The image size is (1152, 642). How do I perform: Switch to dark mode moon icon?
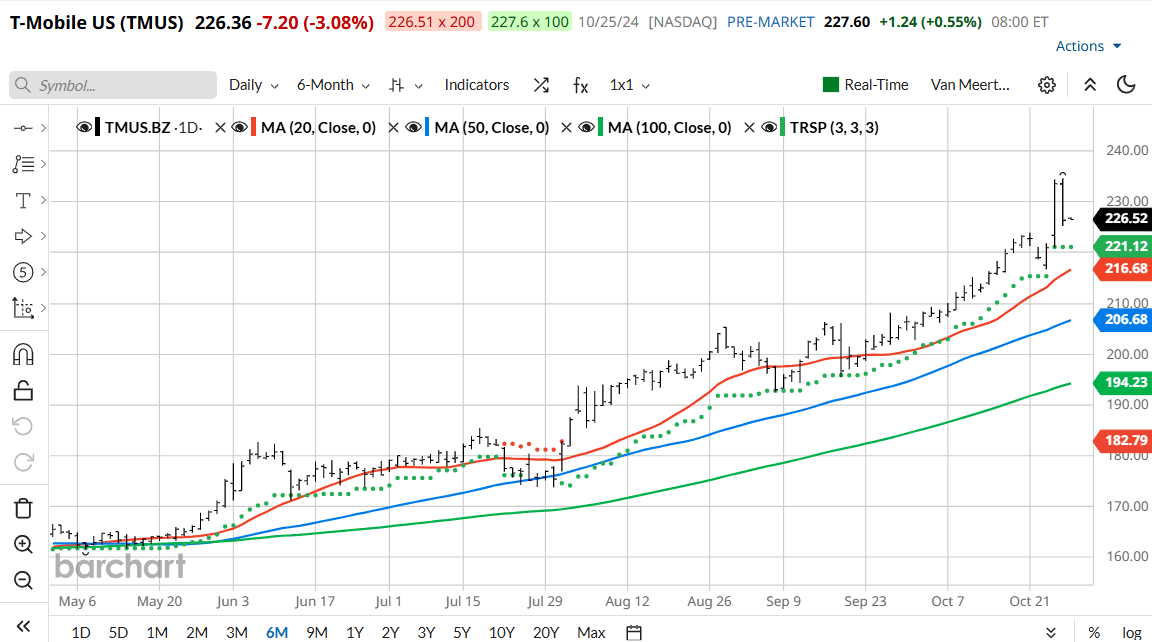pos(1127,85)
